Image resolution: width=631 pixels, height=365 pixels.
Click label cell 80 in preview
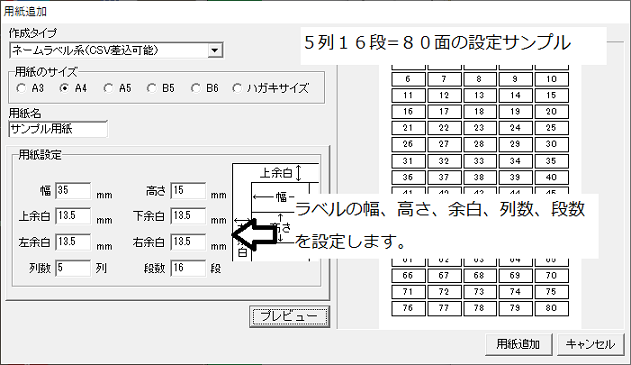[551, 308]
